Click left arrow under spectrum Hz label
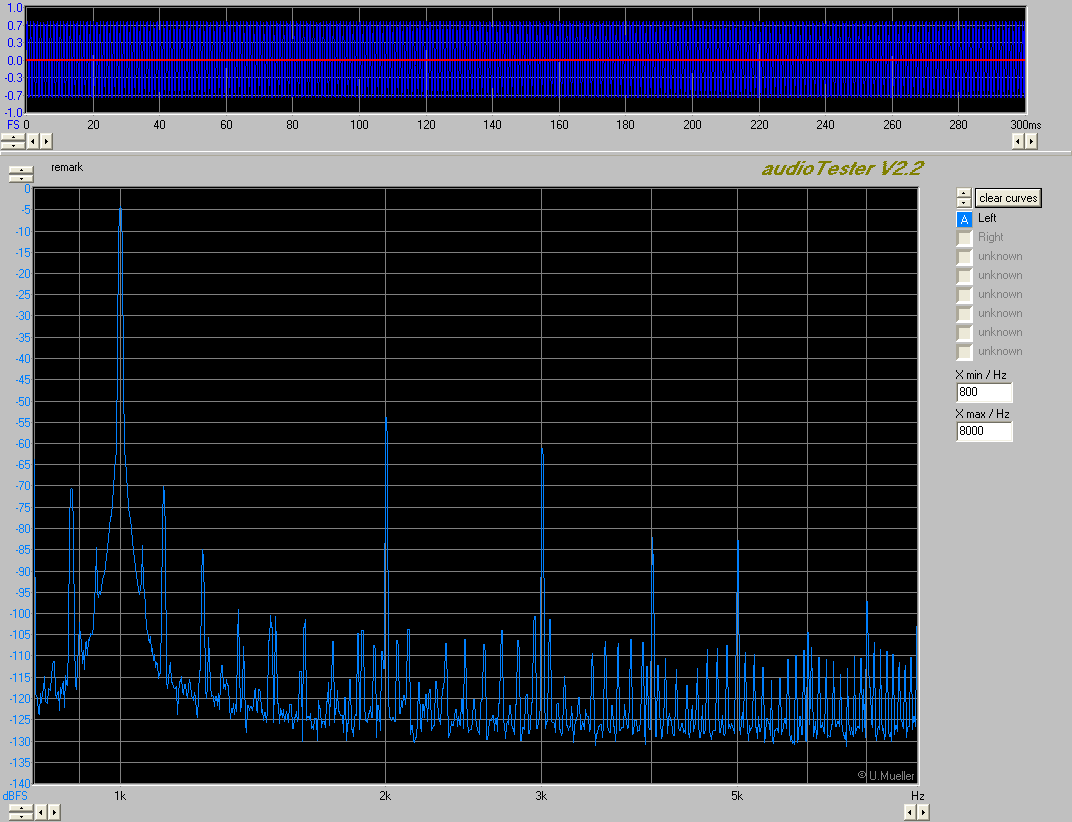 (x=909, y=812)
